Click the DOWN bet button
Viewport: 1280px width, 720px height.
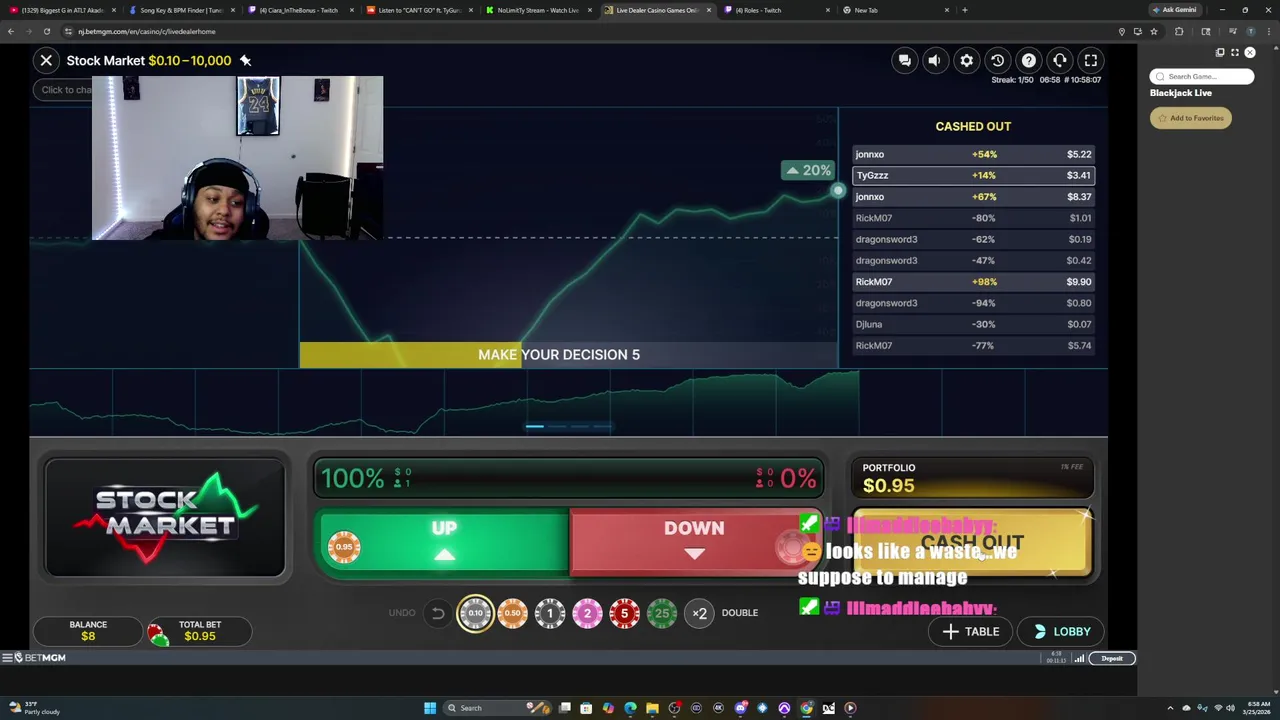[694, 542]
